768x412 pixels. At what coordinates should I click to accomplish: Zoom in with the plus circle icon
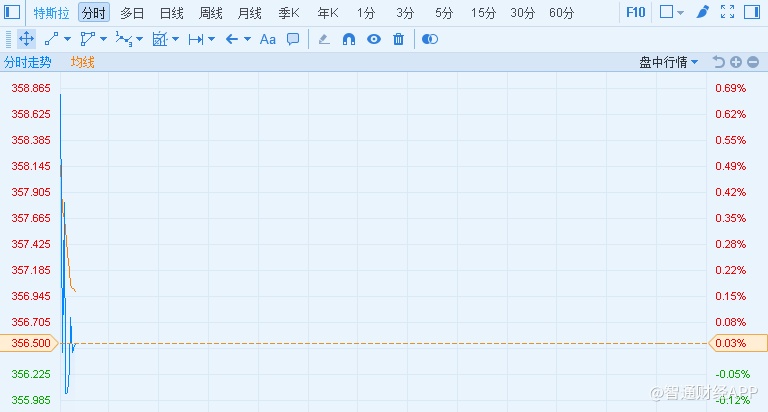[736, 62]
